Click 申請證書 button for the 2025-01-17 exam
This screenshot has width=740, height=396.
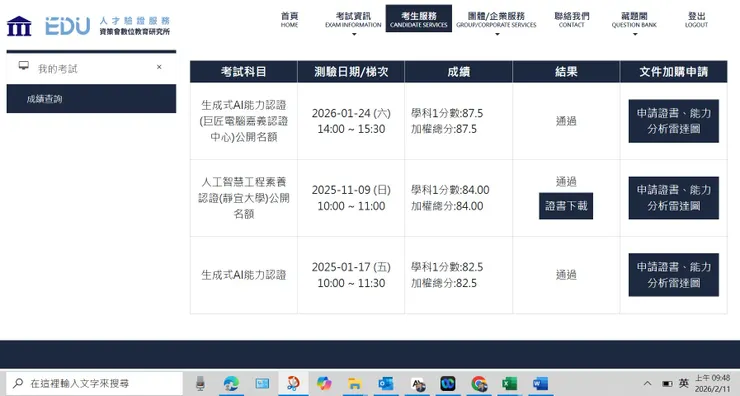pos(673,275)
